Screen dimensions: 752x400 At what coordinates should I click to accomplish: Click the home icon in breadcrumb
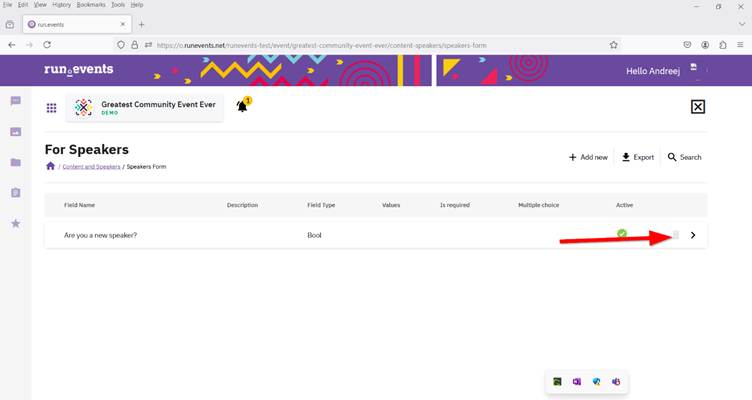click(x=50, y=166)
